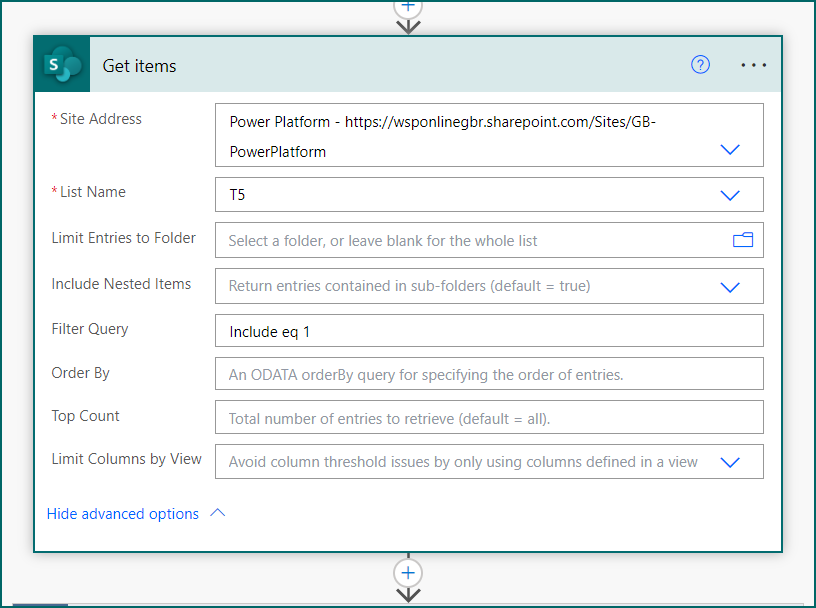Click the Filter Query field with Include eq 1
Image resolution: width=816 pixels, height=608 pixels.
point(489,331)
